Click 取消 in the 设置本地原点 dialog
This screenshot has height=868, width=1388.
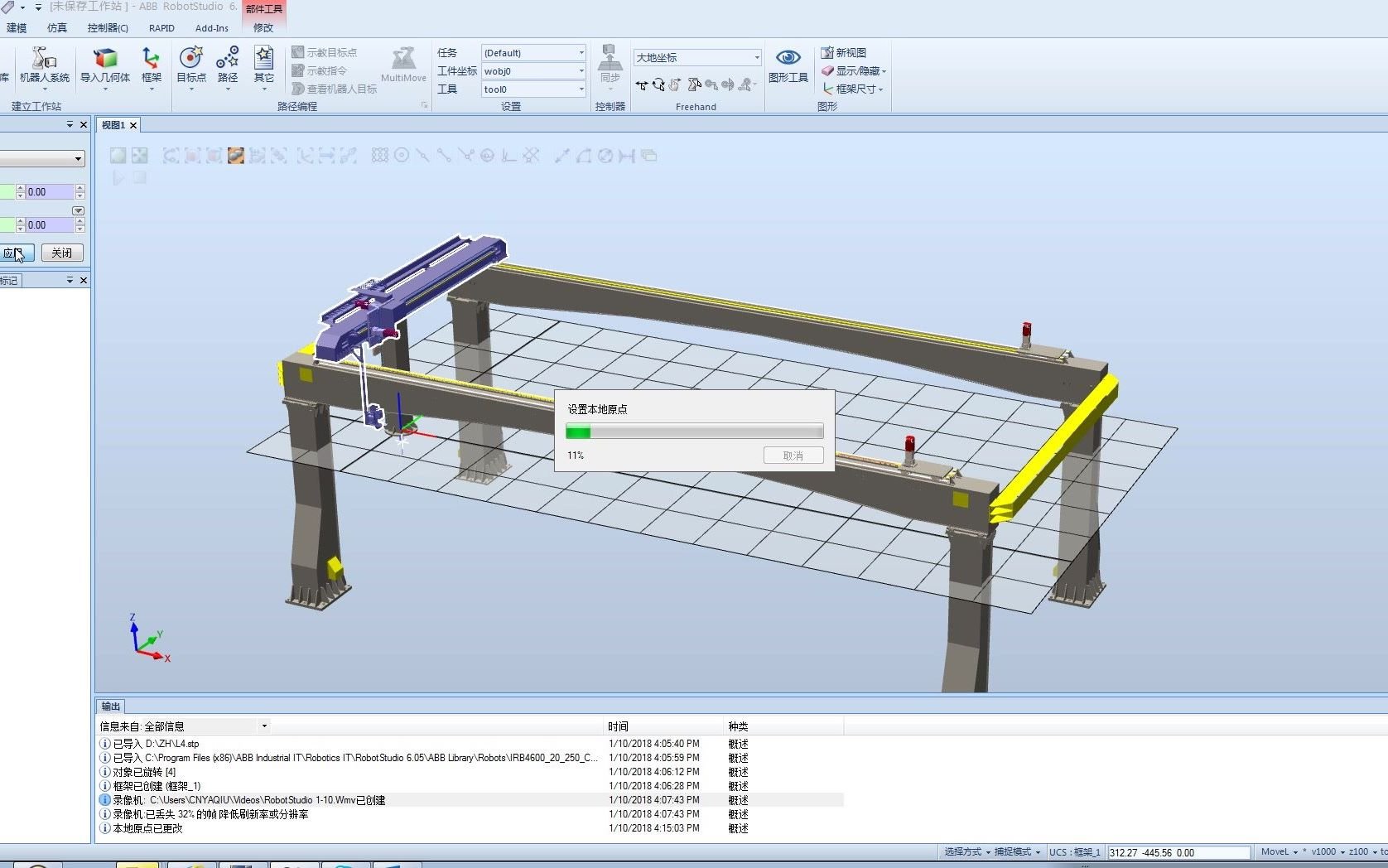pyautogui.click(x=793, y=456)
